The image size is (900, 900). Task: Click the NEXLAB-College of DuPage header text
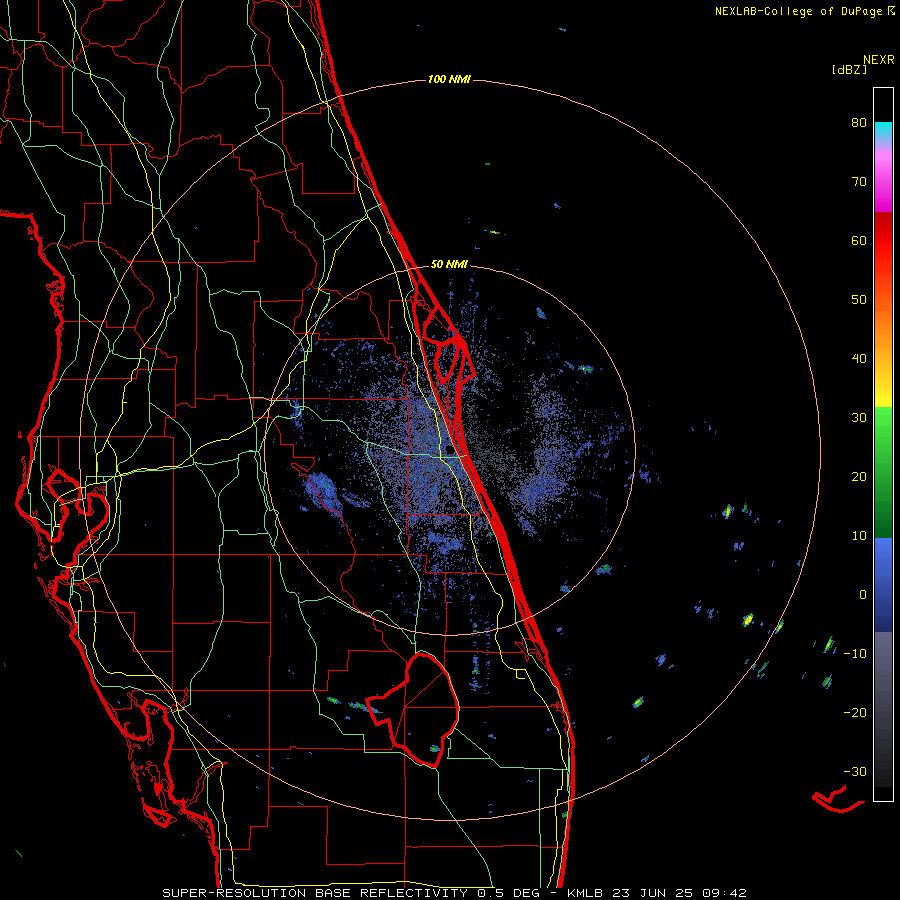(804, 11)
